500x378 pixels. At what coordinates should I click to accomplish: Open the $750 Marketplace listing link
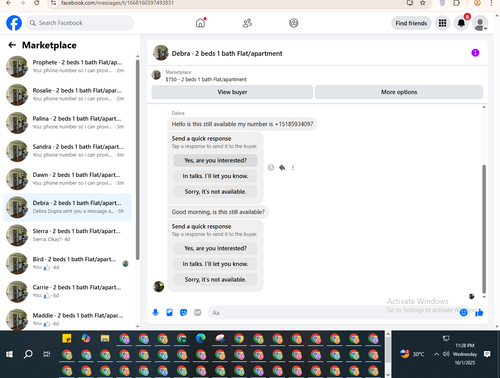pyautogui.click(x=206, y=79)
